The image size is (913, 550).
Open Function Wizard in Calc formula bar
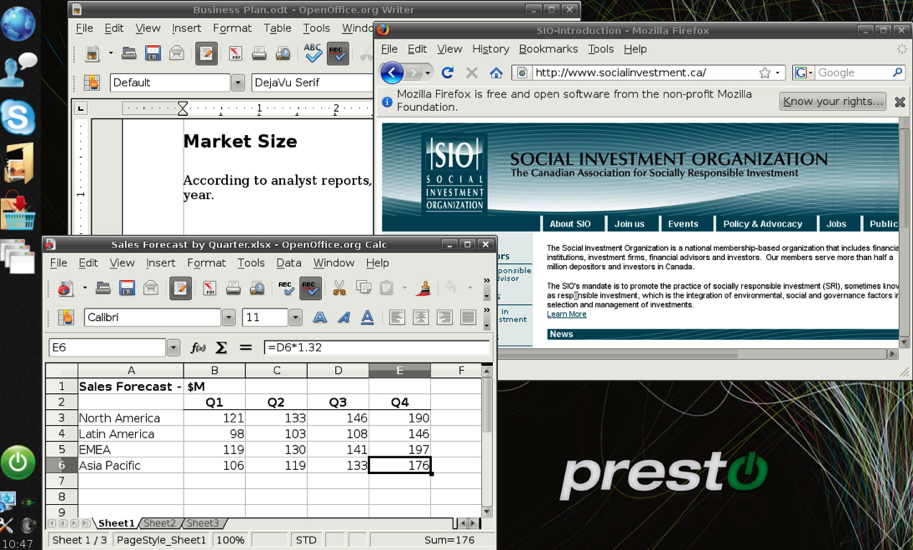coord(198,347)
